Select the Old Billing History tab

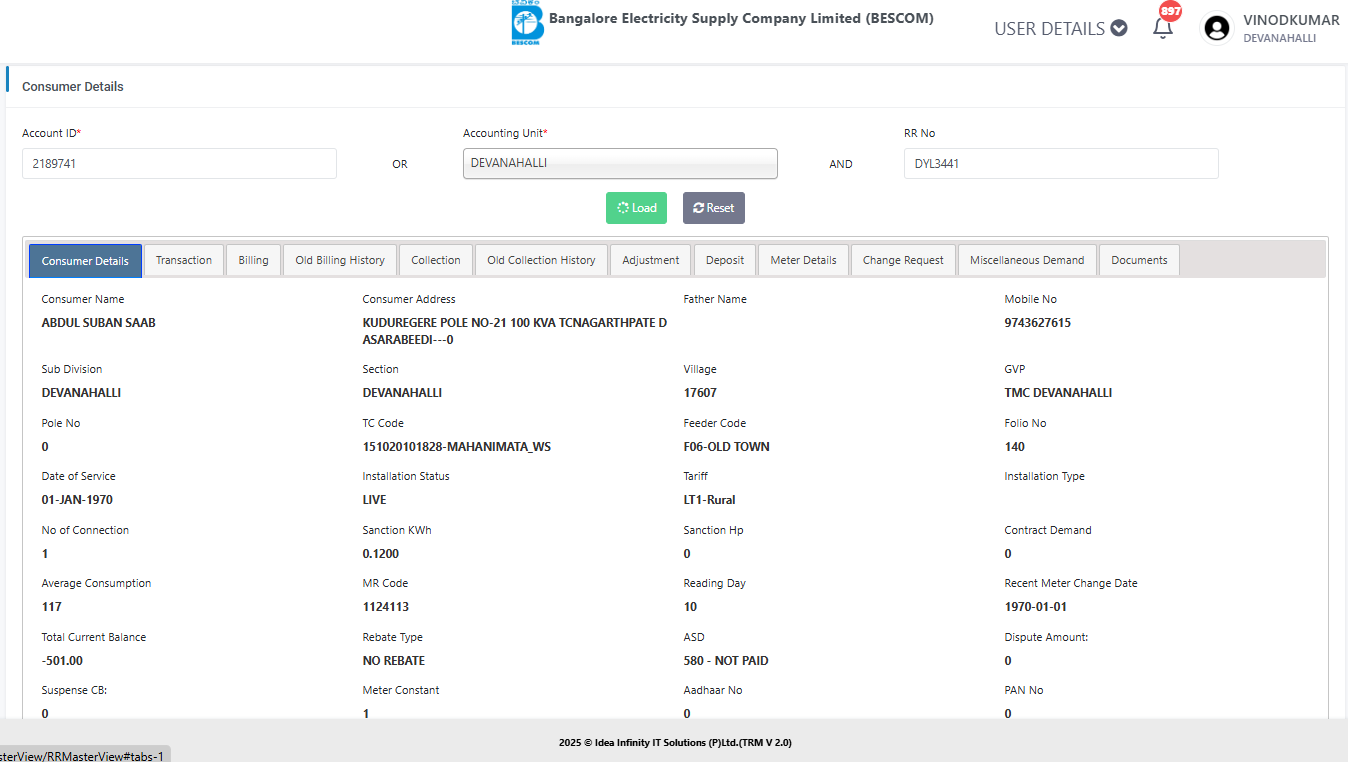coord(340,260)
